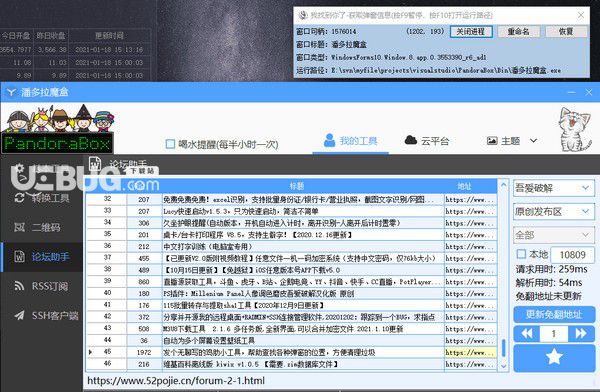600x392 pixels.
Task: Close the popup info window
Action: point(580,15)
